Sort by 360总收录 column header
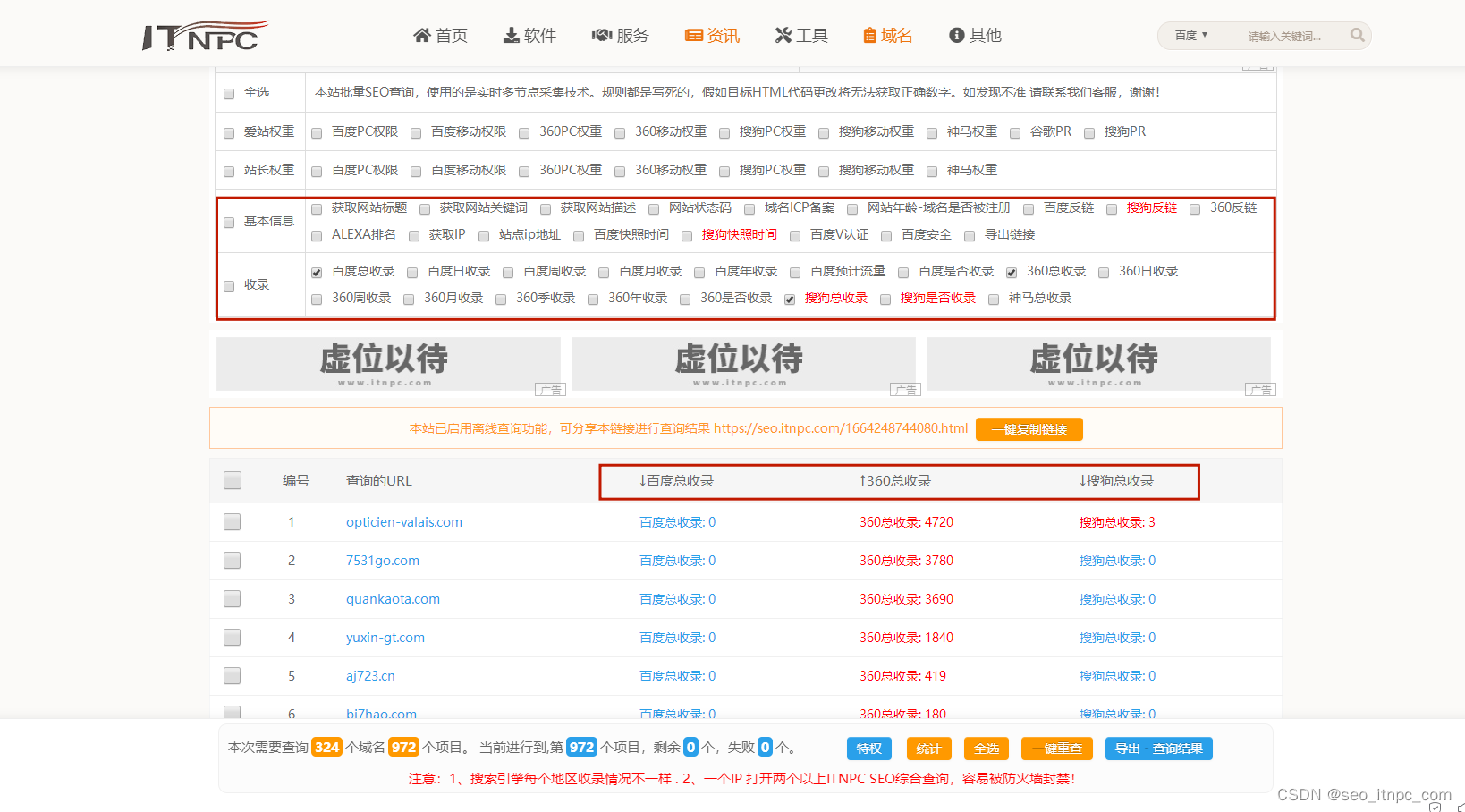The image size is (1465, 812). point(894,481)
